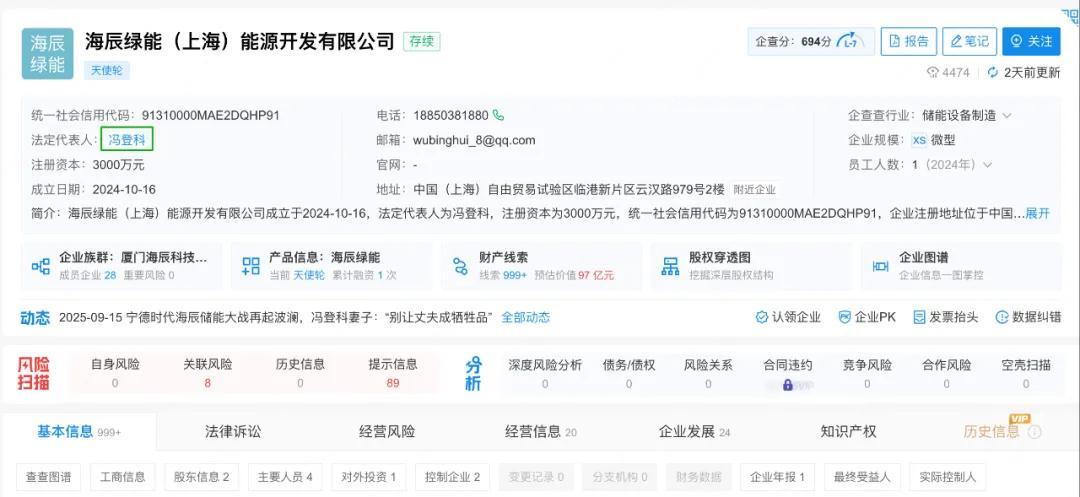
Task: Click the 查查图谱 sub-tab button
Action: click(x=48, y=477)
